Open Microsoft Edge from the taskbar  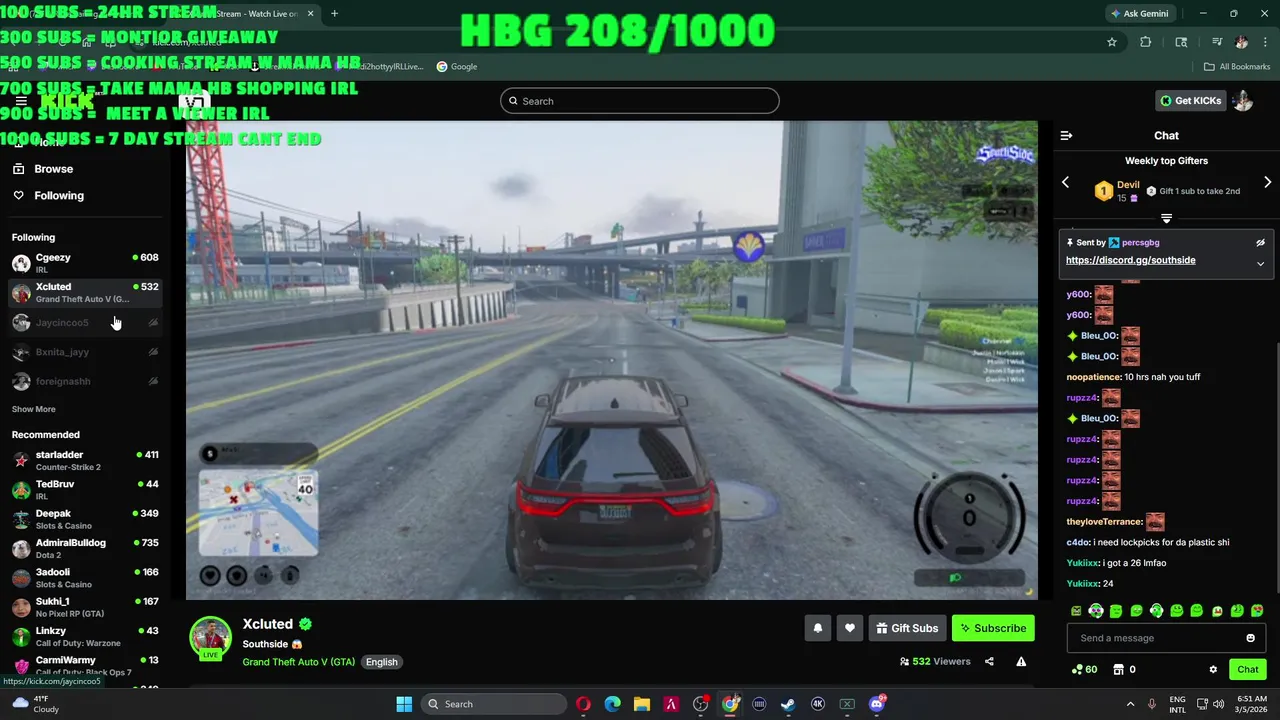(x=612, y=704)
